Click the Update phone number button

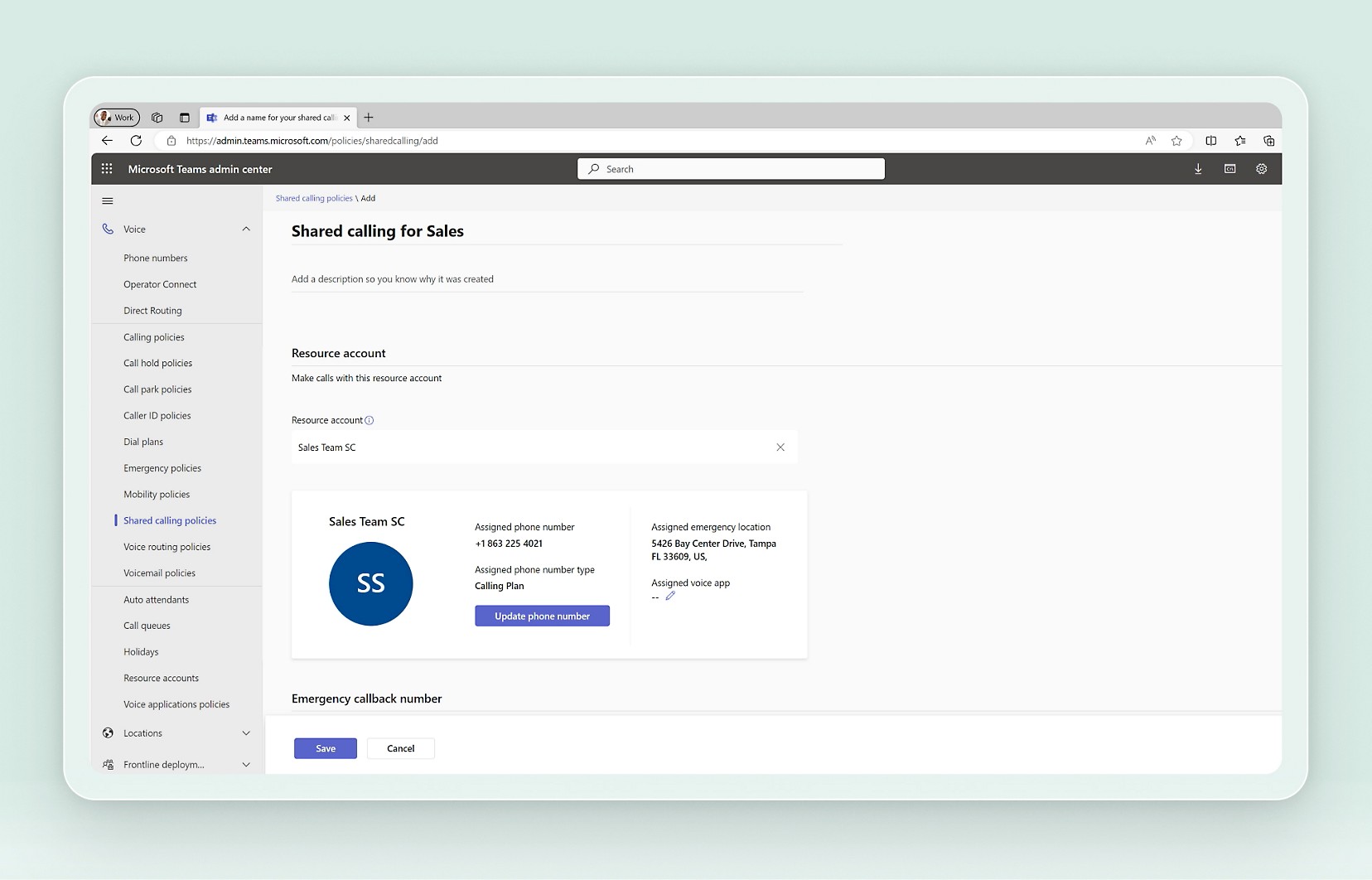coord(542,616)
